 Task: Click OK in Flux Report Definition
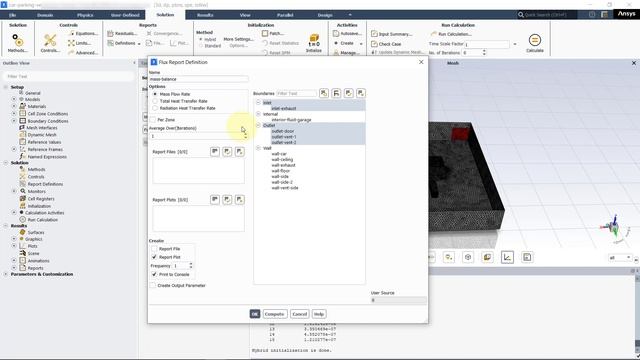pos(255,314)
